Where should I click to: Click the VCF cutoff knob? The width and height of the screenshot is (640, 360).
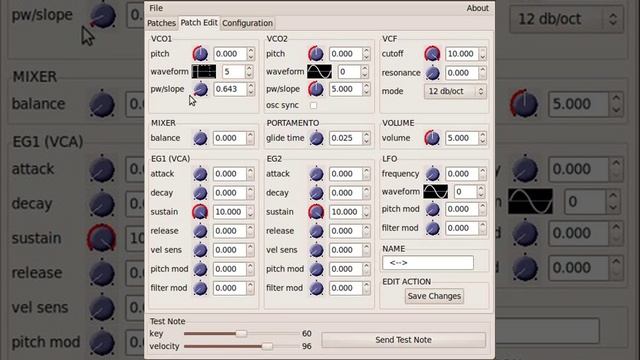pos(432,54)
